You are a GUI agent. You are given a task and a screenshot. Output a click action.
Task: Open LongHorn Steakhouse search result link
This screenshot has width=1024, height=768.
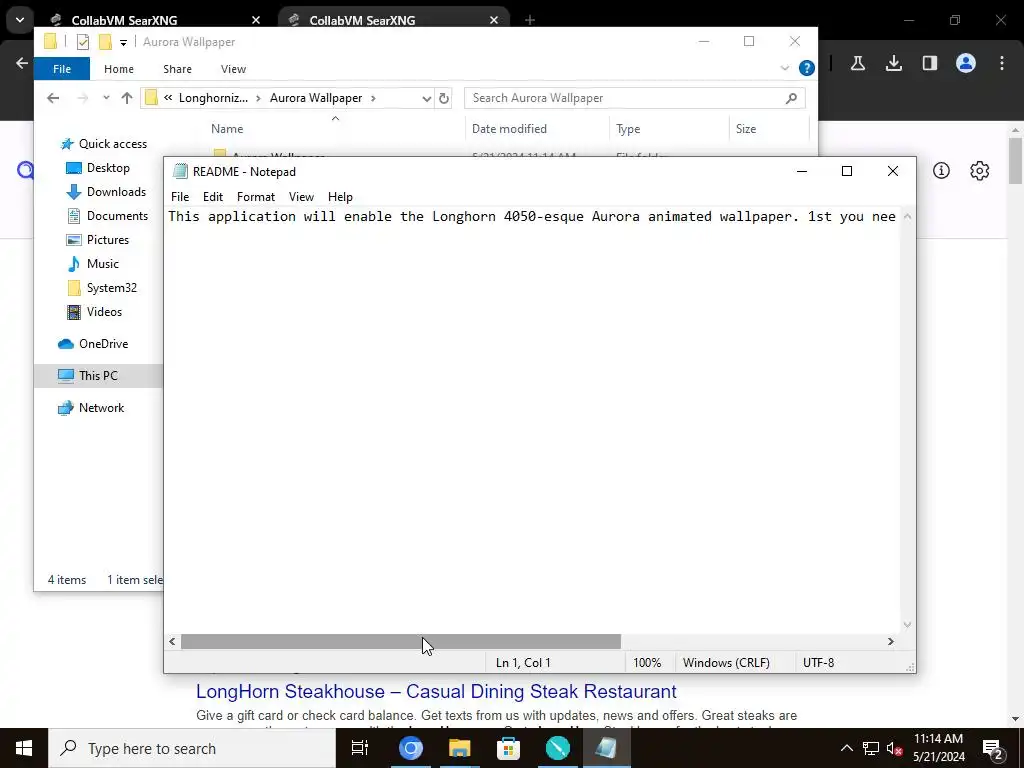(x=436, y=692)
